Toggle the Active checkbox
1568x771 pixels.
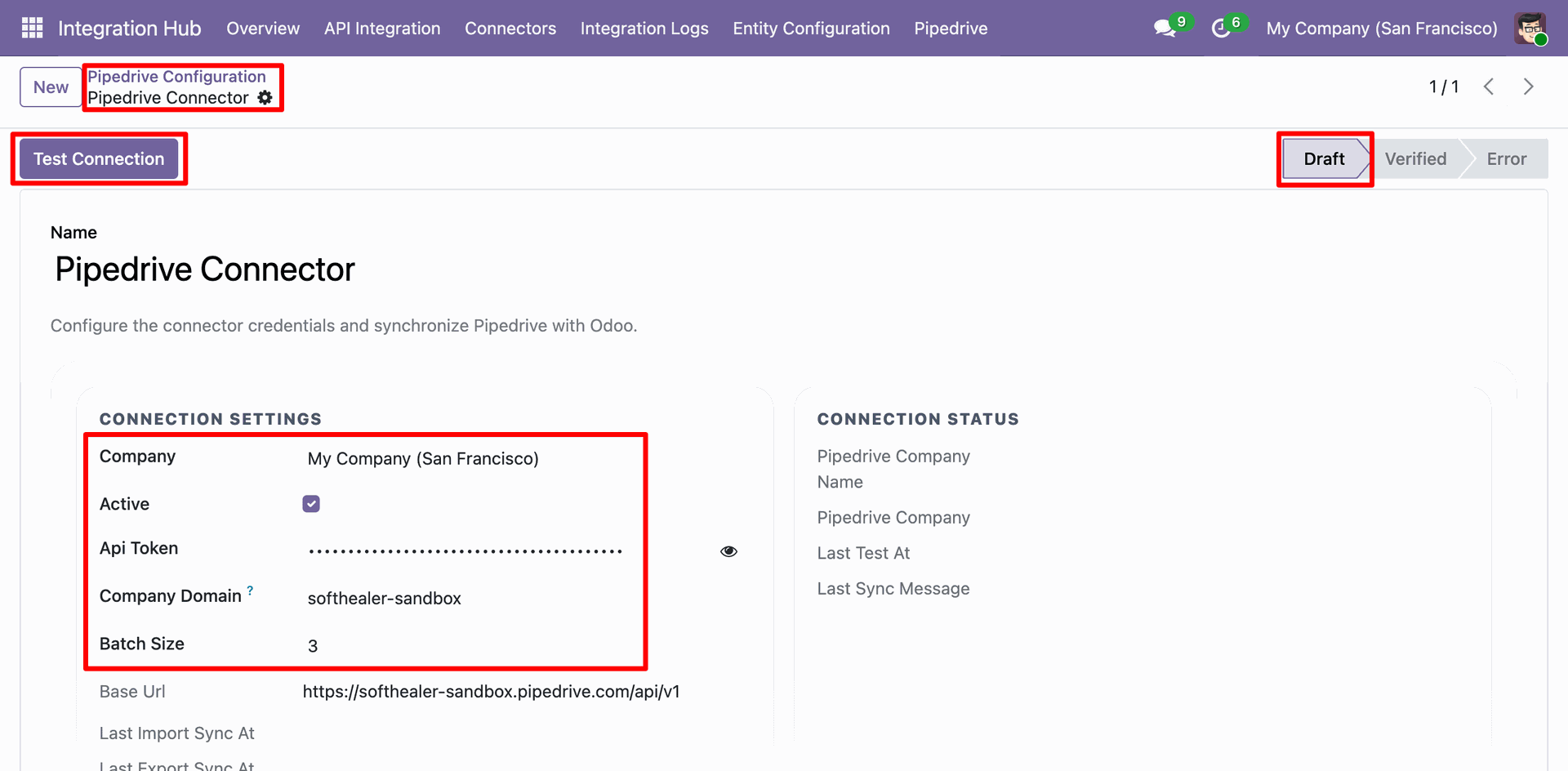coord(311,504)
